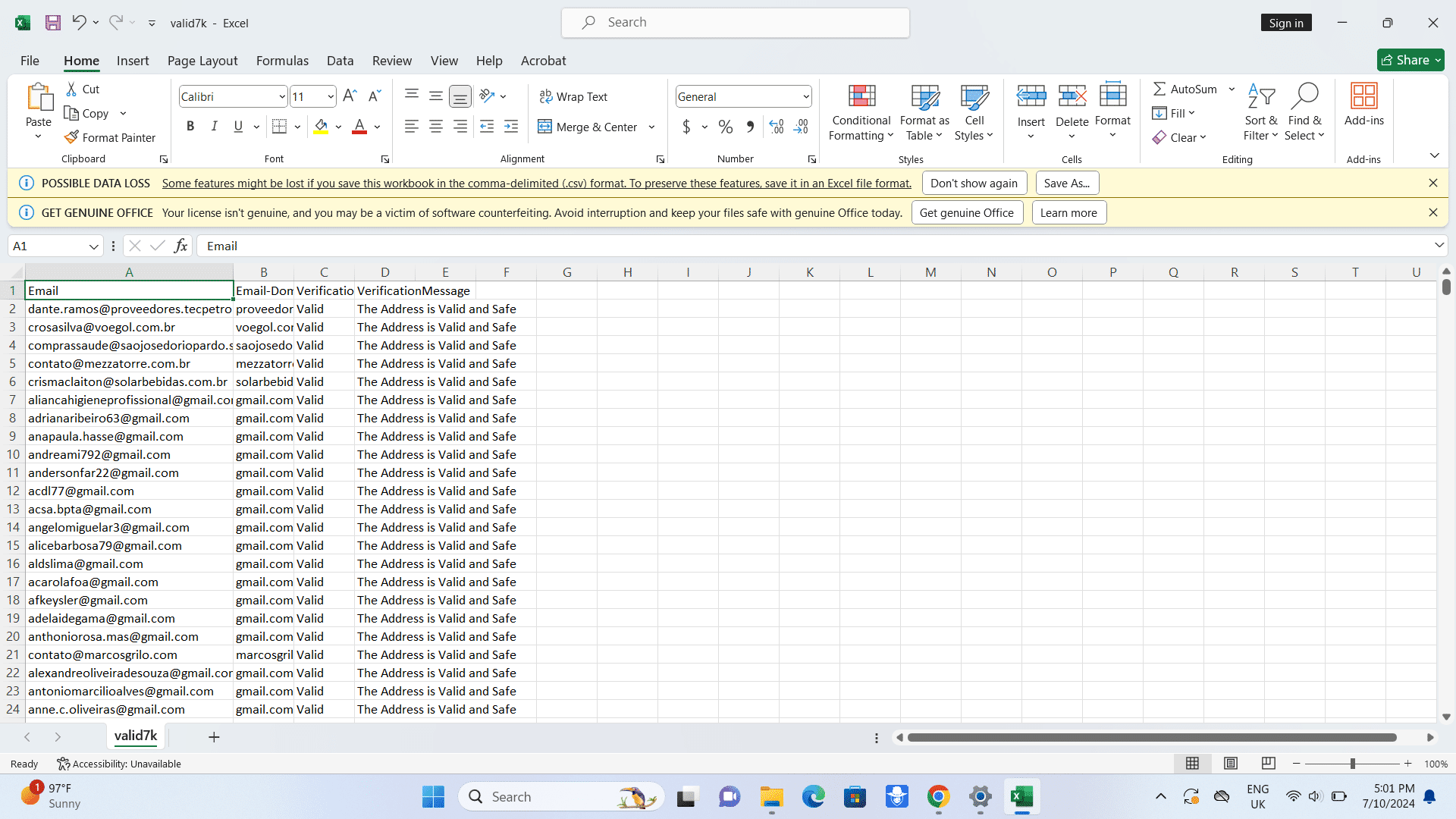
Task: Click the Insert cells icon
Action: 1031,96
